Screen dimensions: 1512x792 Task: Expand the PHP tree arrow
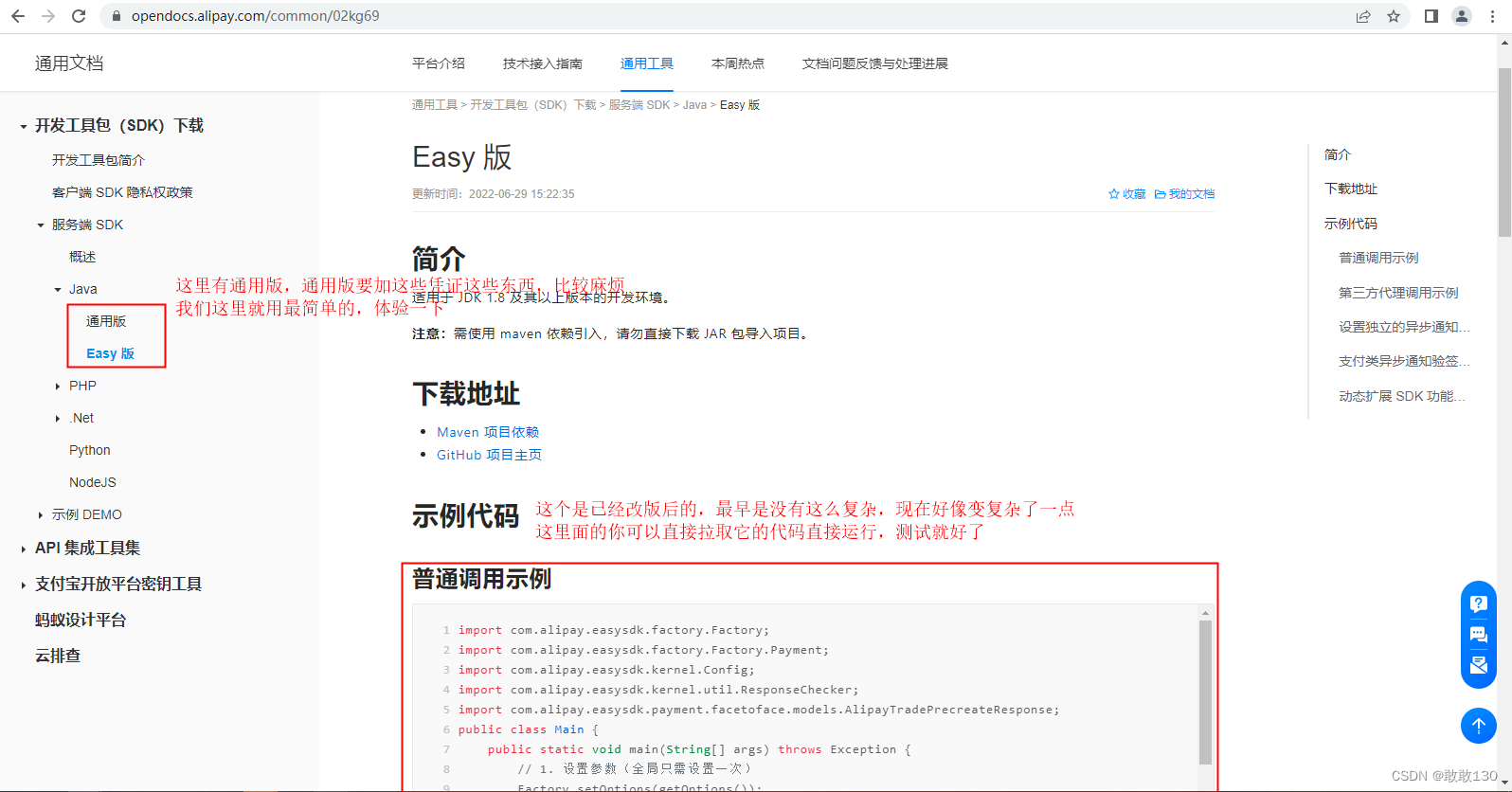click(x=58, y=387)
